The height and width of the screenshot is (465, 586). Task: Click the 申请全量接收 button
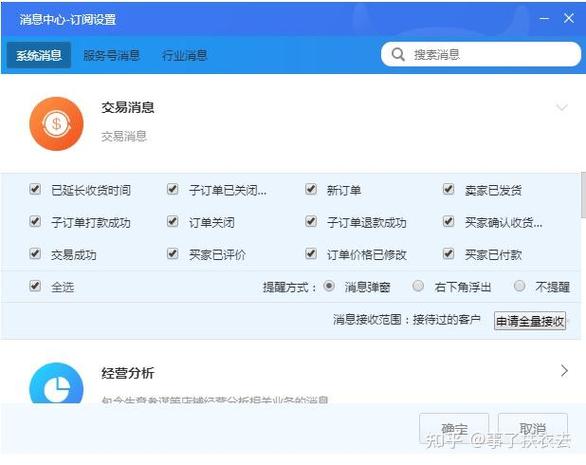530,321
